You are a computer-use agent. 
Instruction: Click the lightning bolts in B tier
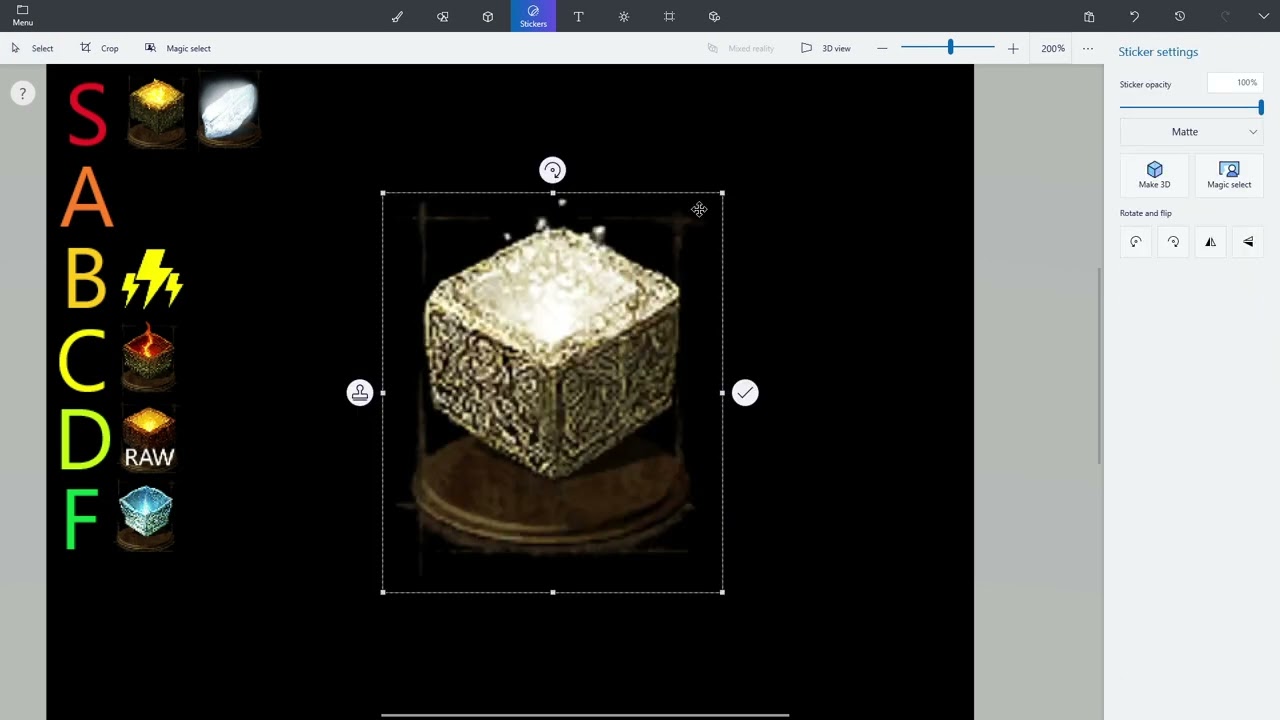tap(152, 278)
